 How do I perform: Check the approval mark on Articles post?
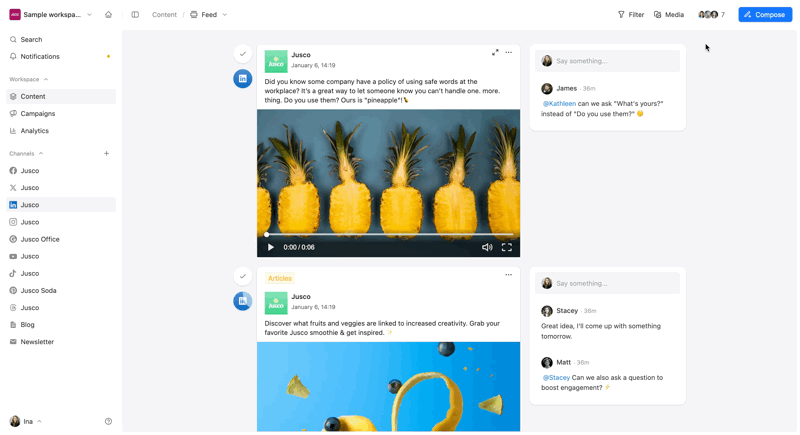242,276
